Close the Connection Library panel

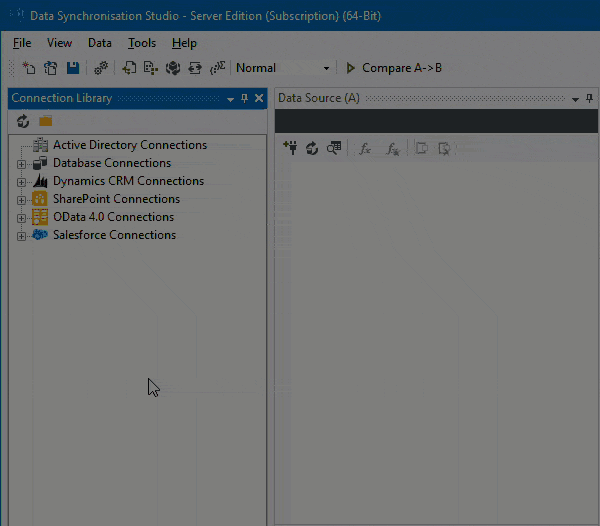259,98
